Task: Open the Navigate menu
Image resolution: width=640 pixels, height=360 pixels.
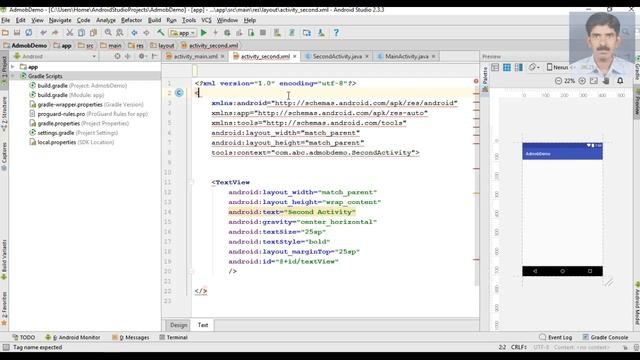Action: click(60, 20)
